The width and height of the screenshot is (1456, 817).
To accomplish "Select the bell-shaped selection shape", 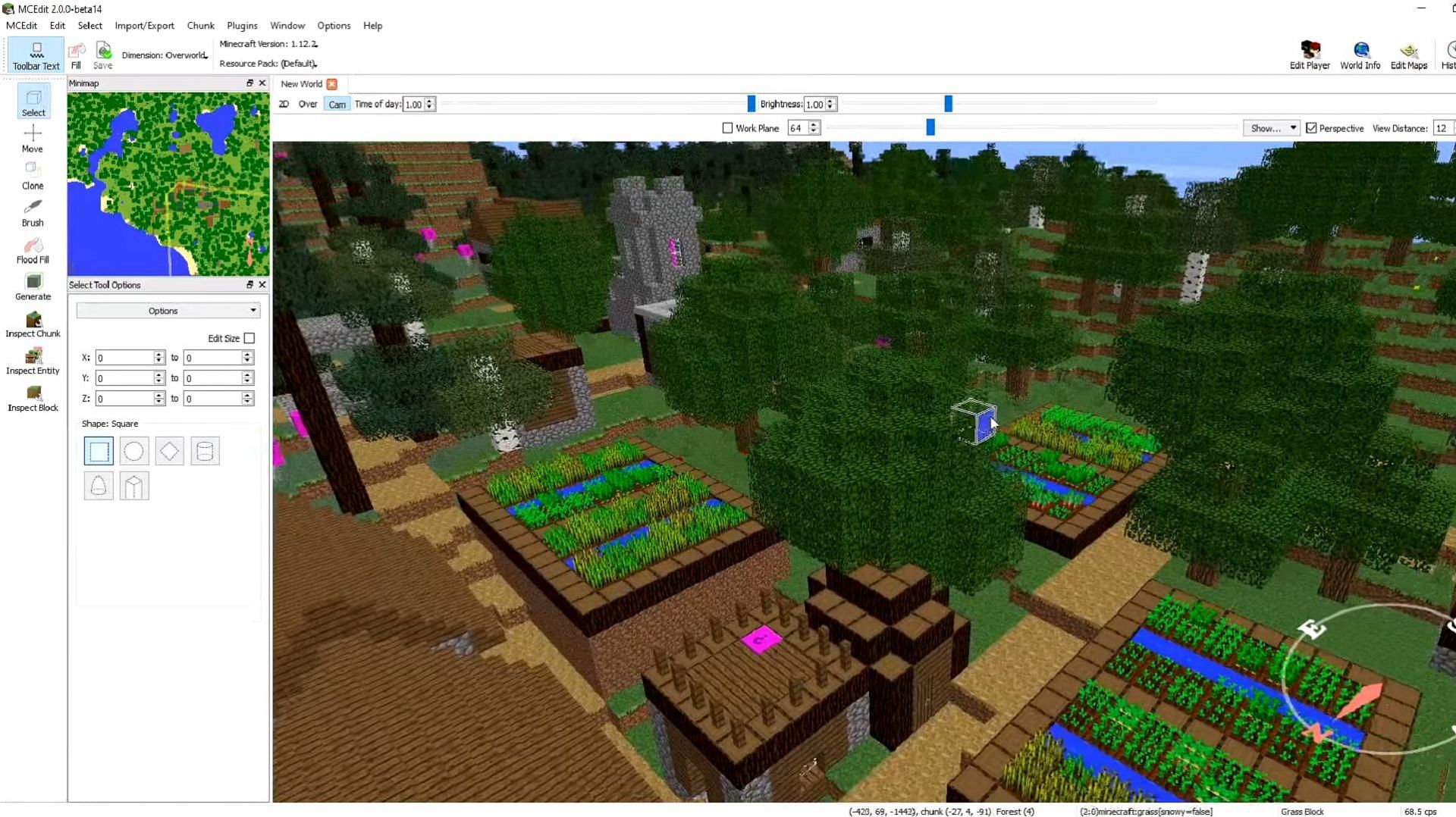I will pos(99,486).
